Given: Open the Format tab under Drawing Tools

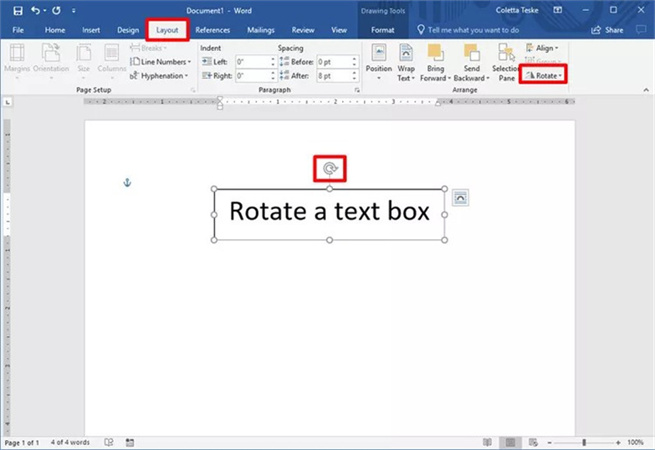Looking at the screenshot, I should pyautogui.click(x=382, y=30).
